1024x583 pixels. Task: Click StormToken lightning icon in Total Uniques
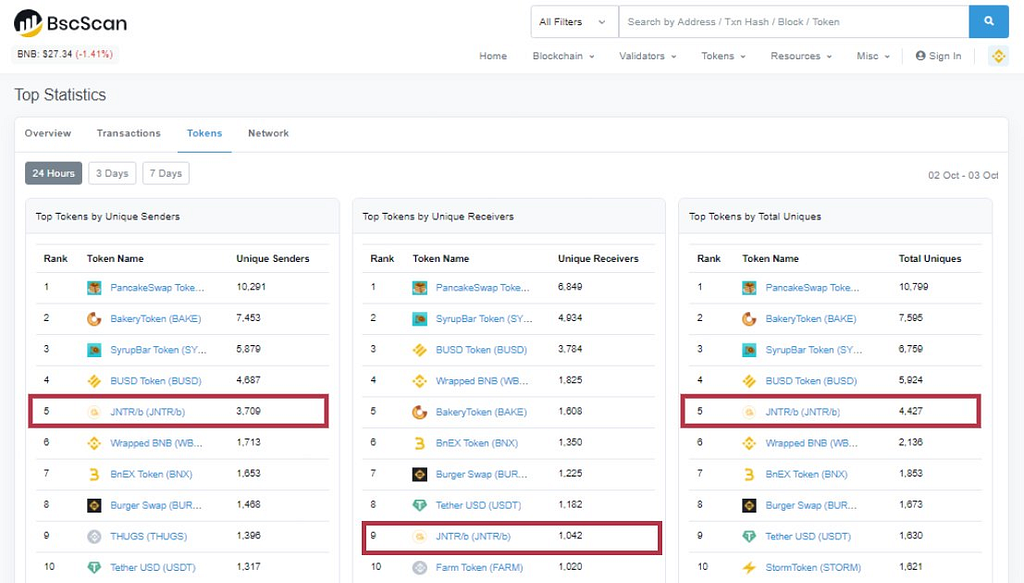coord(749,567)
